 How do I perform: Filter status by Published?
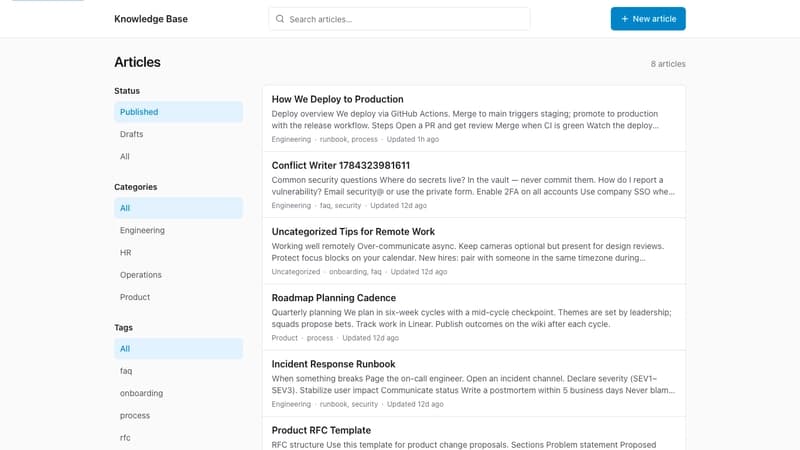click(179, 112)
